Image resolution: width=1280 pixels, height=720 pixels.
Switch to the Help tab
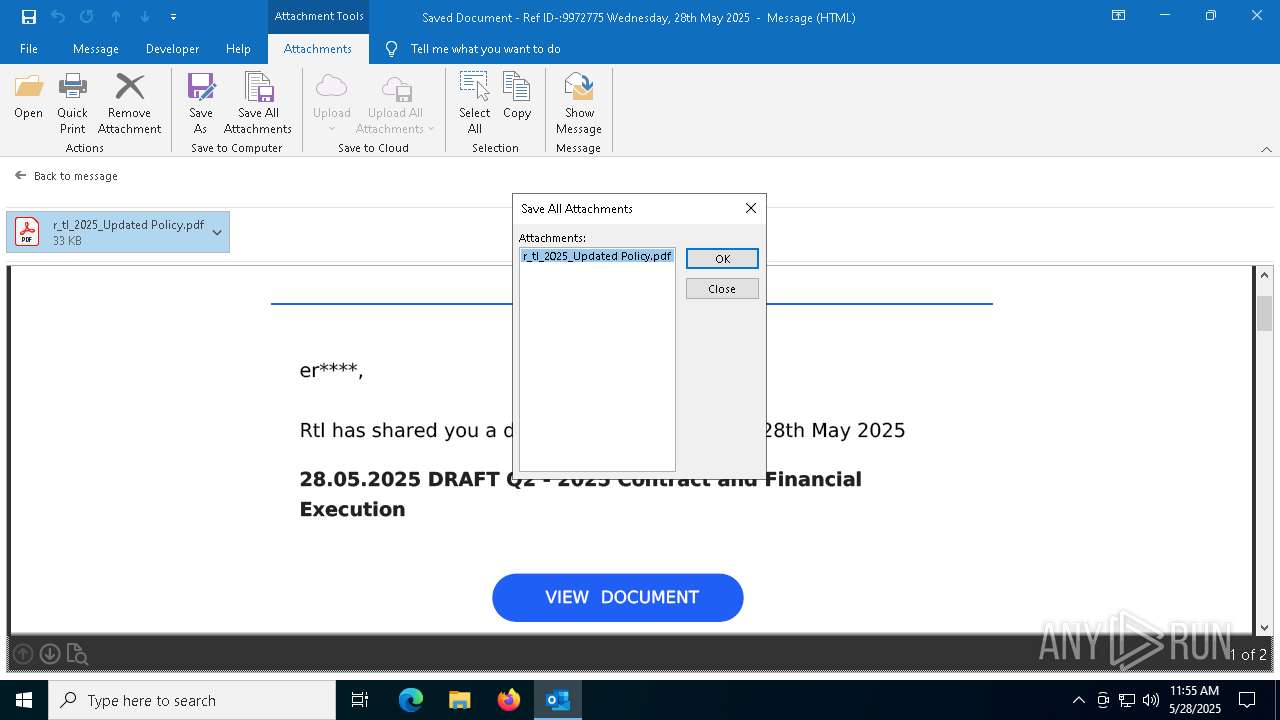point(238,49)
